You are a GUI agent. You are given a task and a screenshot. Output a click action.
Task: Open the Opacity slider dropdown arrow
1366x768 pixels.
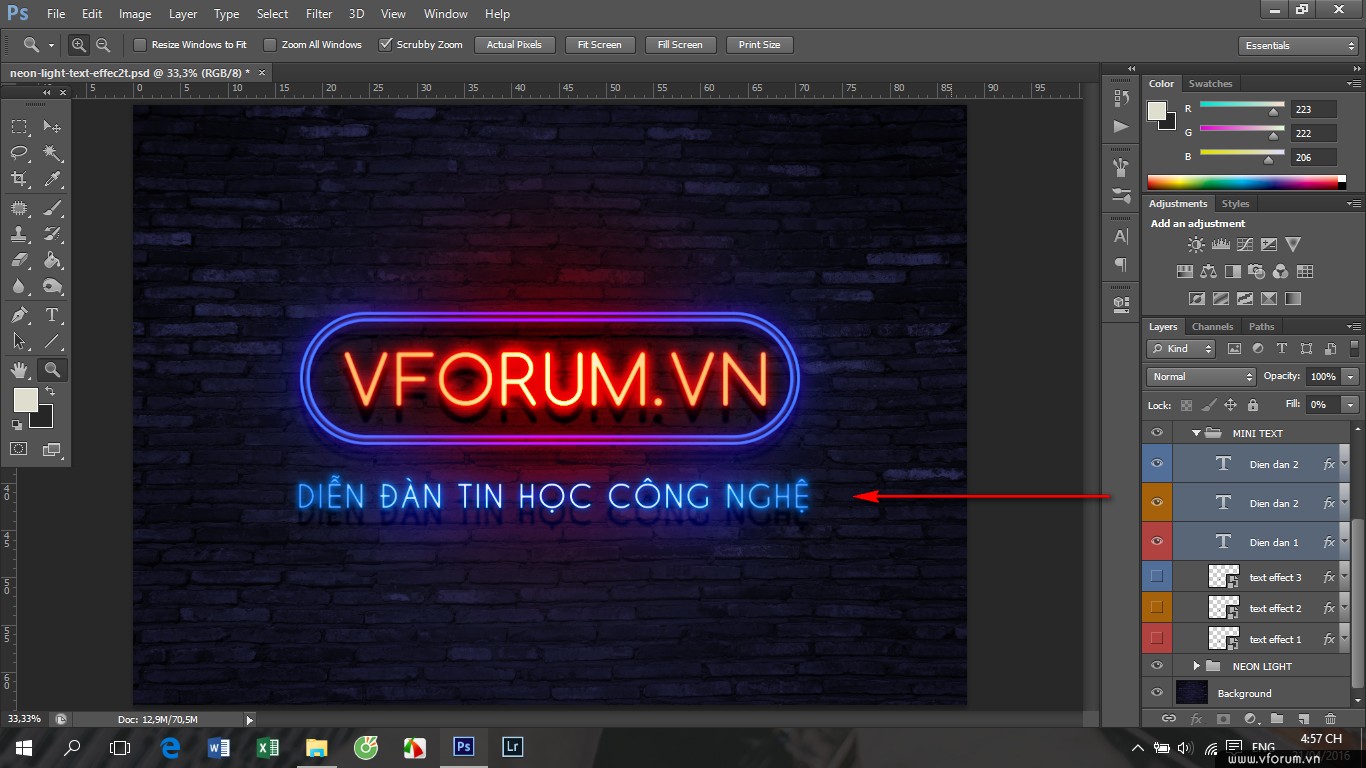point(1351,377)
